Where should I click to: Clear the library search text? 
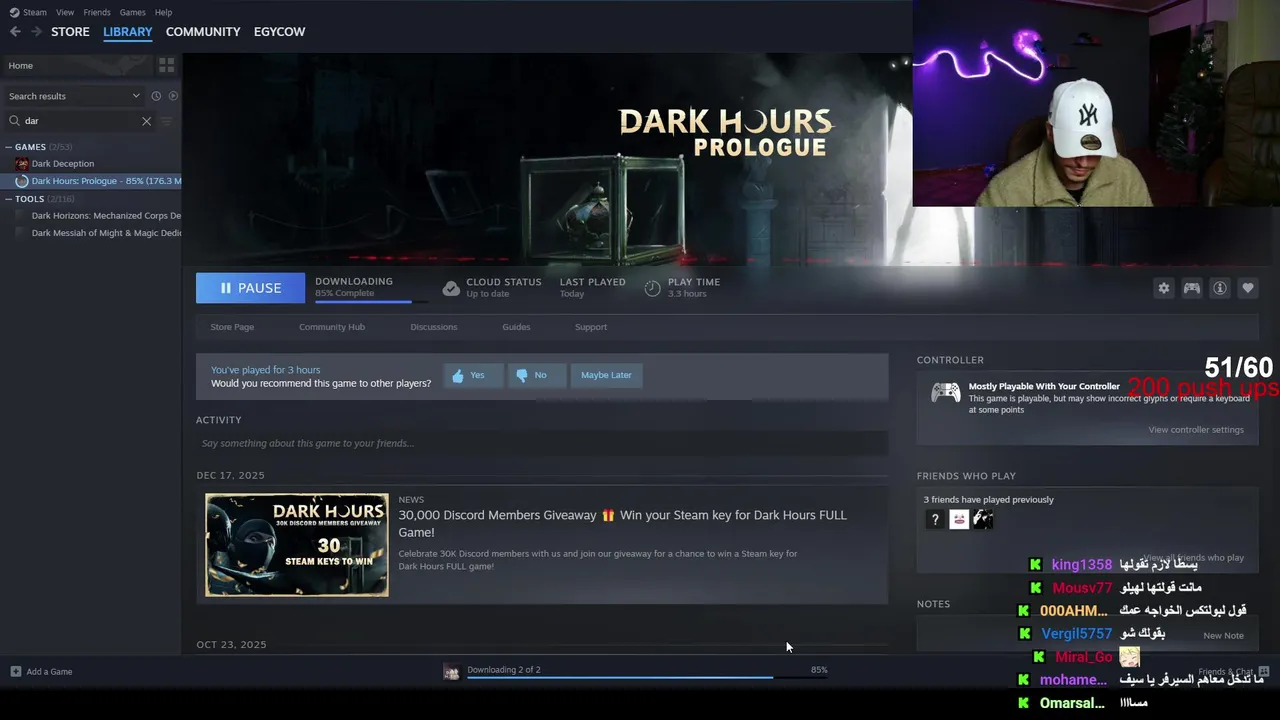(146, 121)
